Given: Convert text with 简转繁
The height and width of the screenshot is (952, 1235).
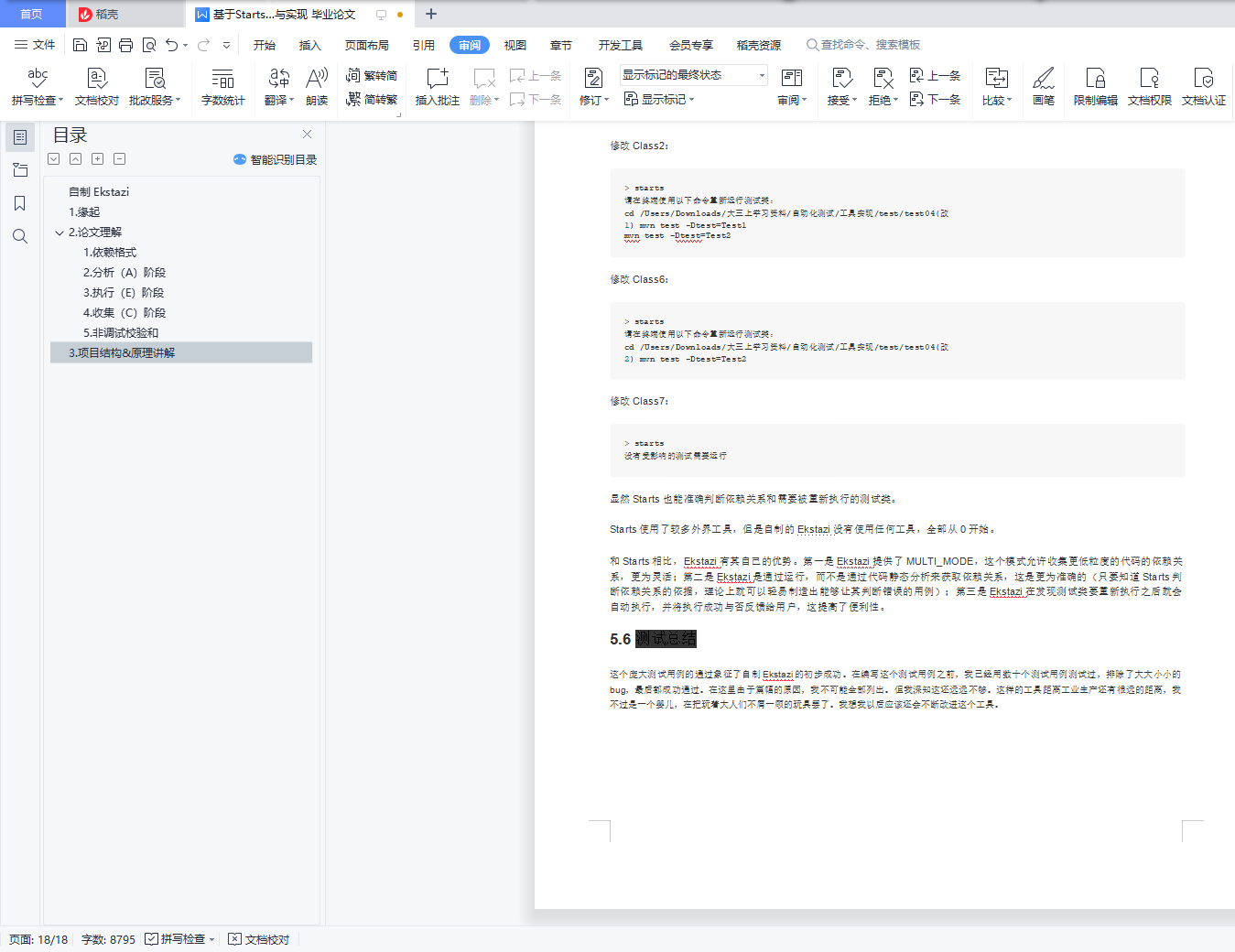Looking at the screenshot, I should tap(372, 100).
